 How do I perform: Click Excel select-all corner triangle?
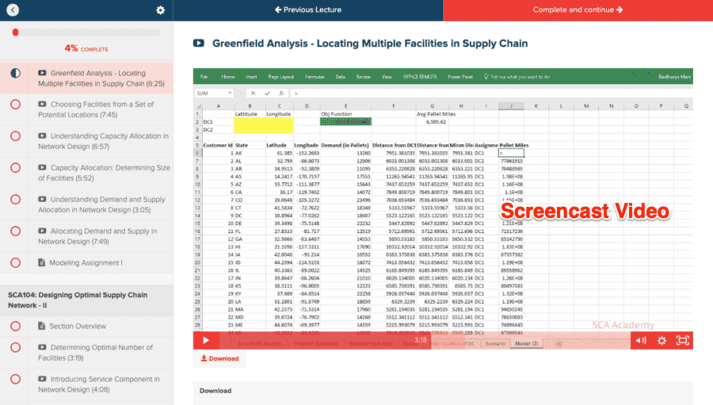pos(198,105)
